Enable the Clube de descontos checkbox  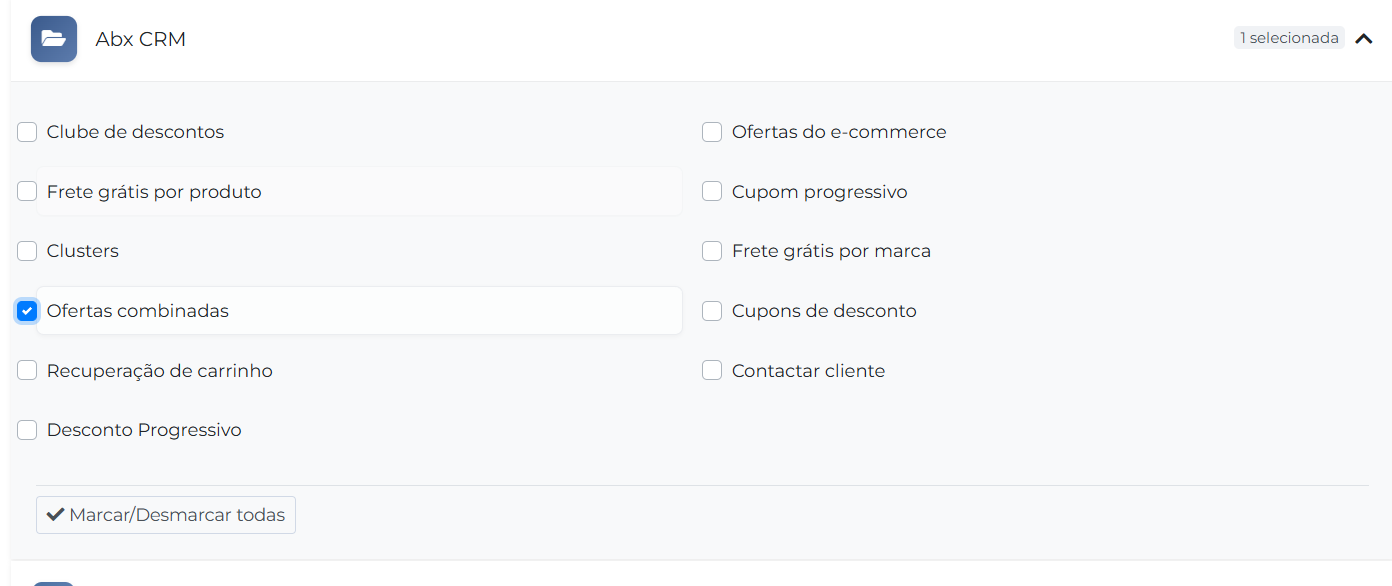tap(27, 132)
